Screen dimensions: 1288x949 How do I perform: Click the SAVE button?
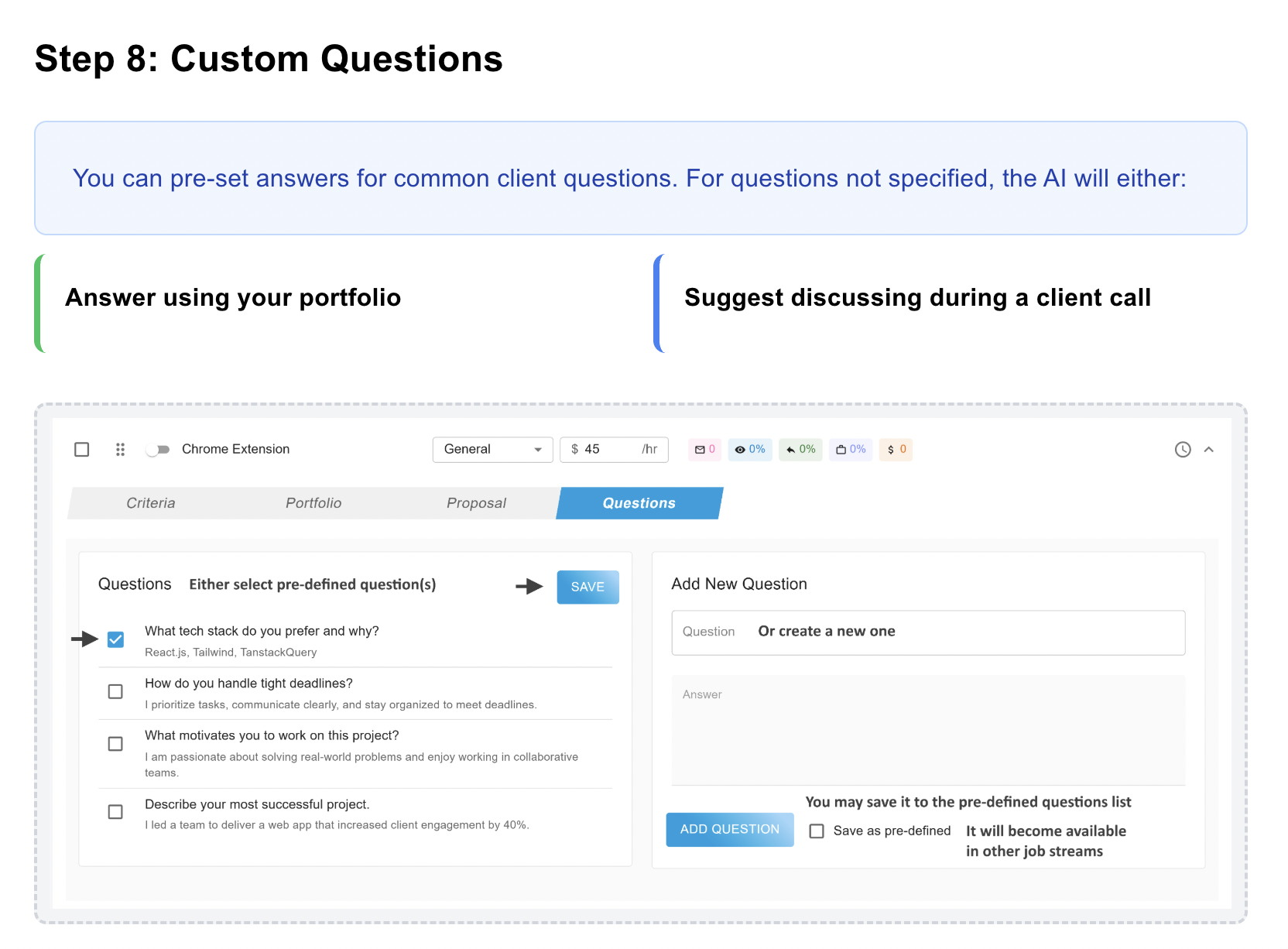[x=587, y=587]
